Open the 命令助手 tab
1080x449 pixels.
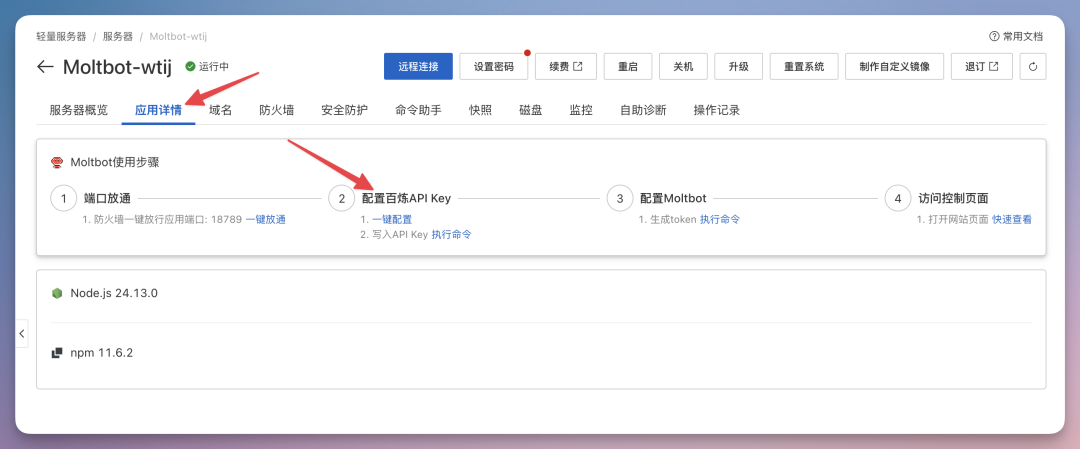click(418, 110)
